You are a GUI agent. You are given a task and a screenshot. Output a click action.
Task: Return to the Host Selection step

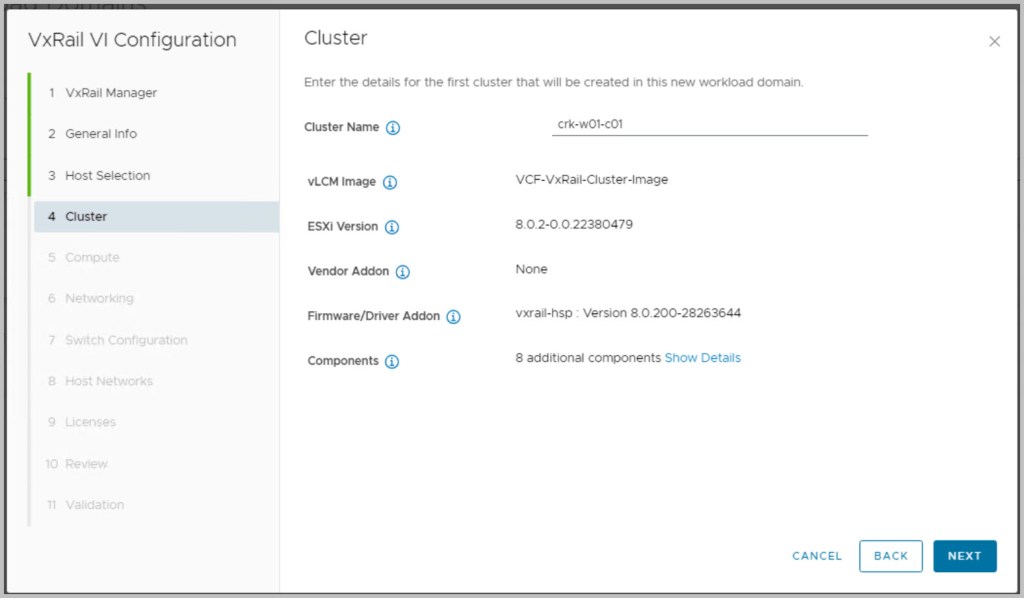coord(107,176)
